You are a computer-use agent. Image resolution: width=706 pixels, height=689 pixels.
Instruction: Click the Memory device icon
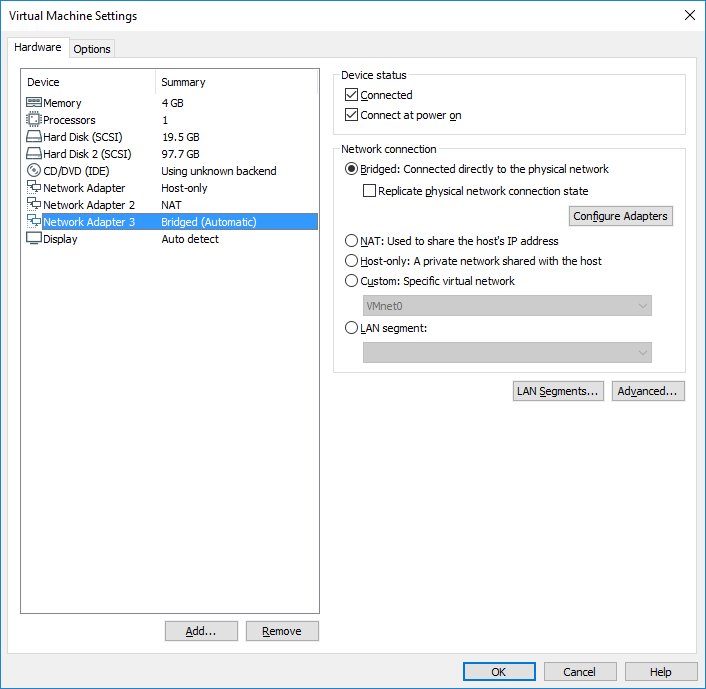point(34,103)
